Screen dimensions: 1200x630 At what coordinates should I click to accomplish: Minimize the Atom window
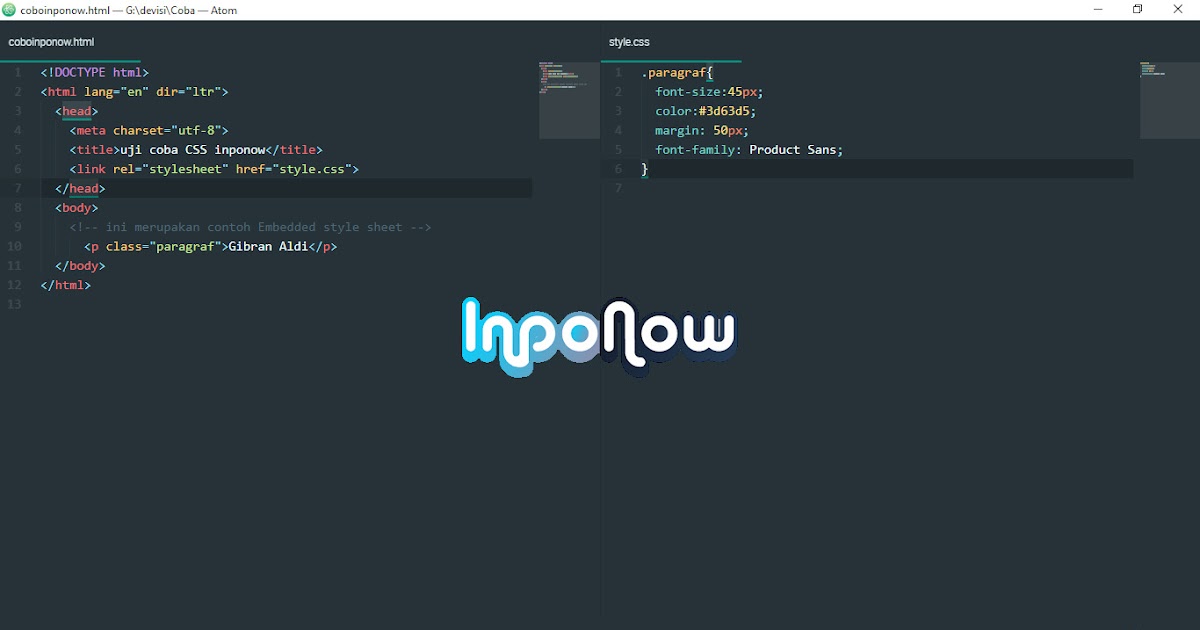point(1098,10)
